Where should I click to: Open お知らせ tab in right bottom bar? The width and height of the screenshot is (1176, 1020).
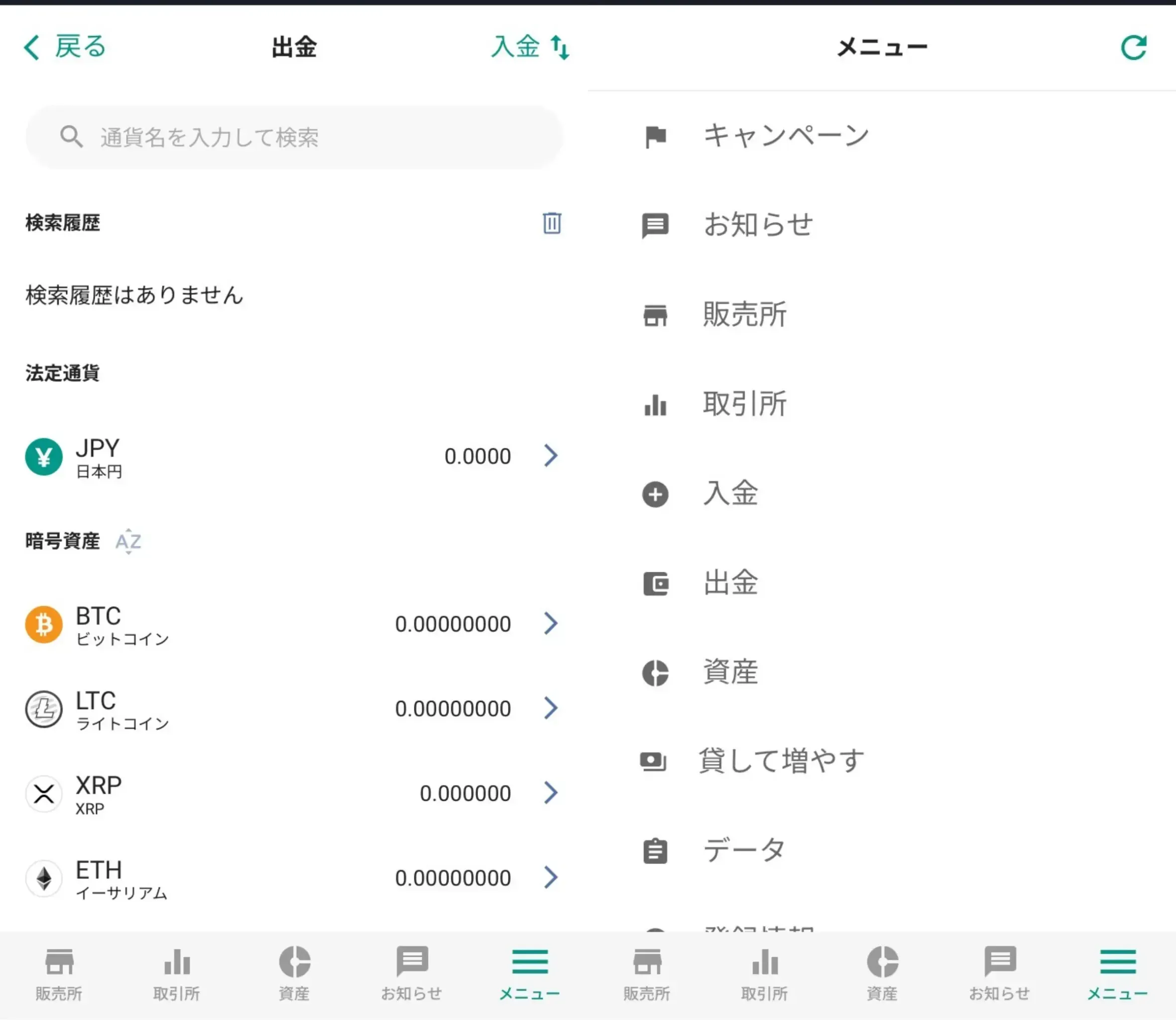(x=1000, y=974)
